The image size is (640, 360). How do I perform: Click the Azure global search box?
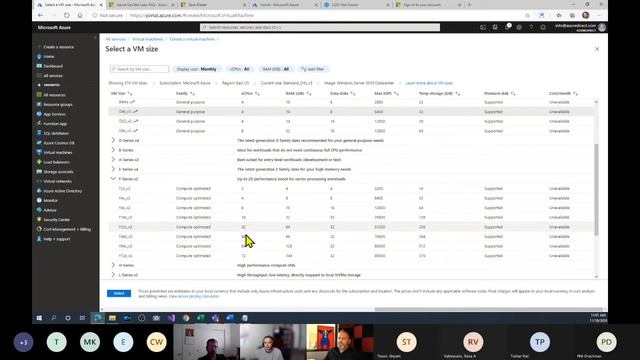[320, 27]
